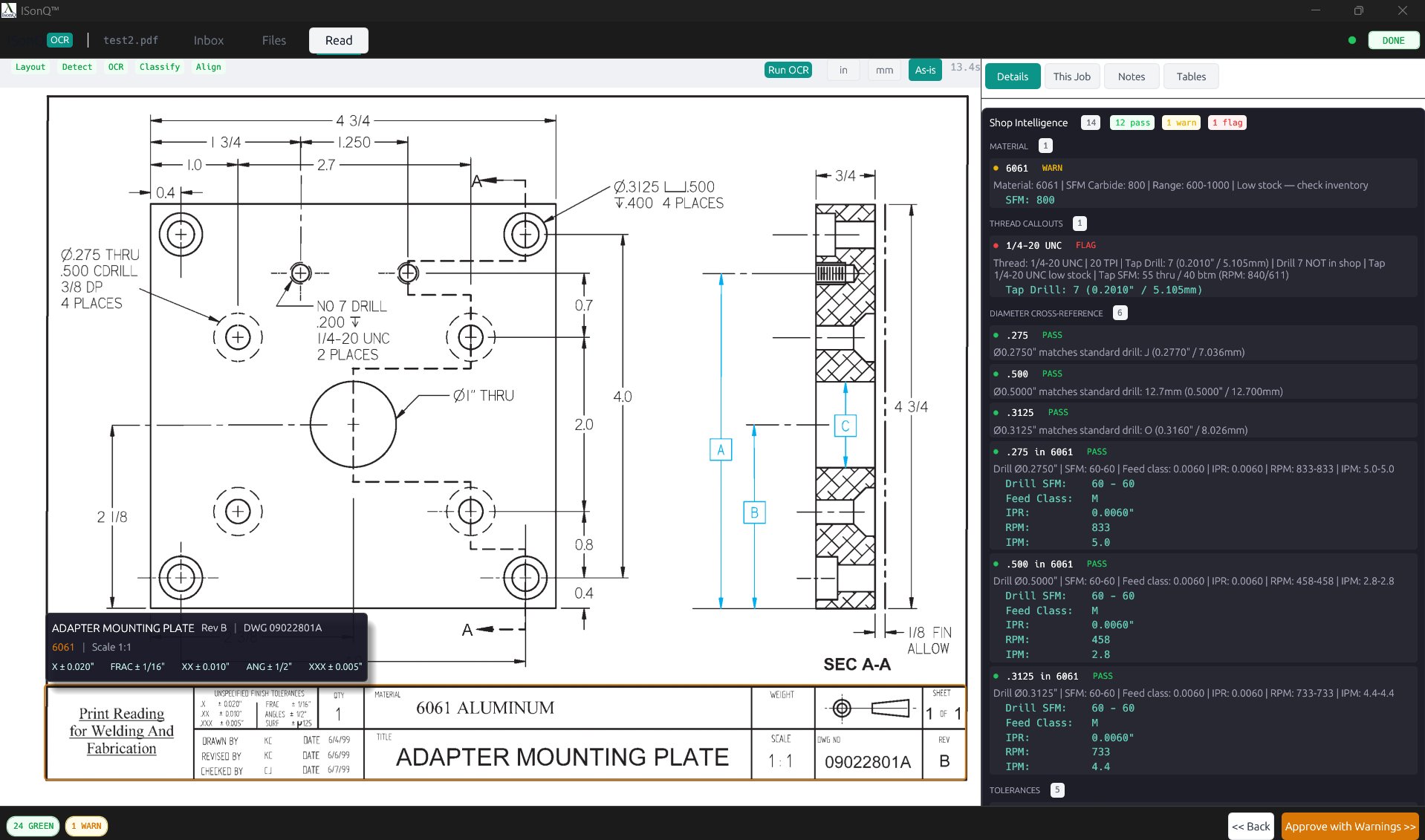Click the ISonQ app logo icon
Viewport: 1425px width, 840px height.
point(8,10)
